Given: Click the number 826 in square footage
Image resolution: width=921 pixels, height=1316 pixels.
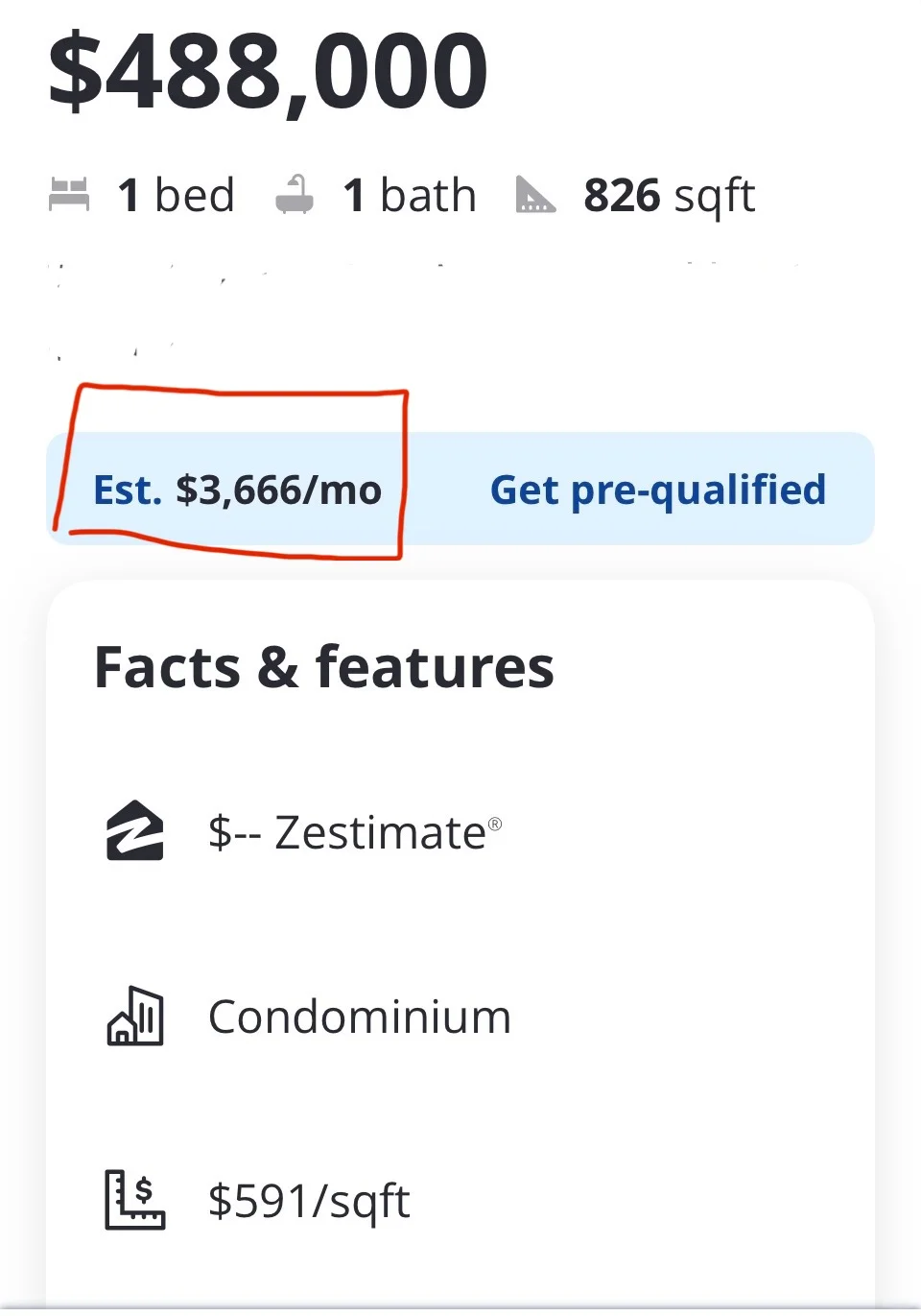Looking at the screenshot, I should click(x=622, y=195).
